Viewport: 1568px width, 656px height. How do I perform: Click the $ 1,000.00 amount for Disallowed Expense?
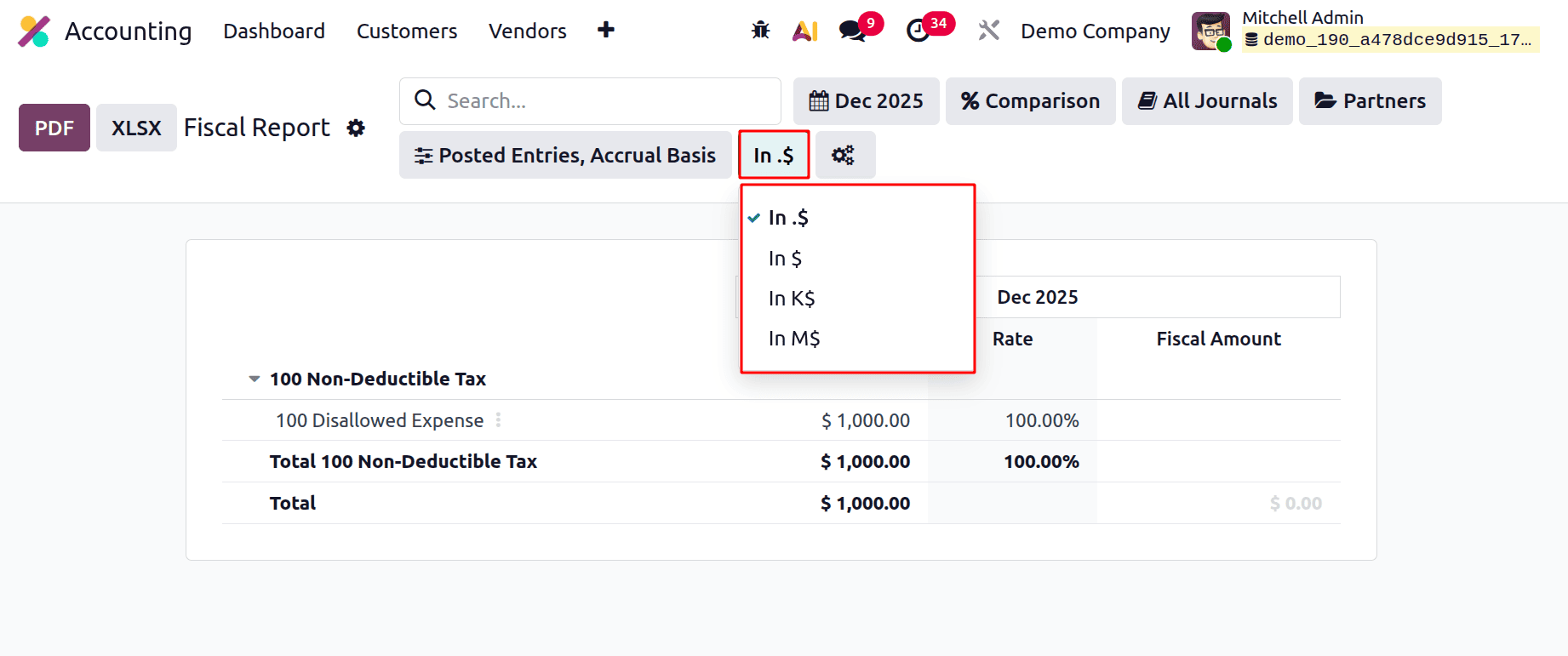click(866, 420)
